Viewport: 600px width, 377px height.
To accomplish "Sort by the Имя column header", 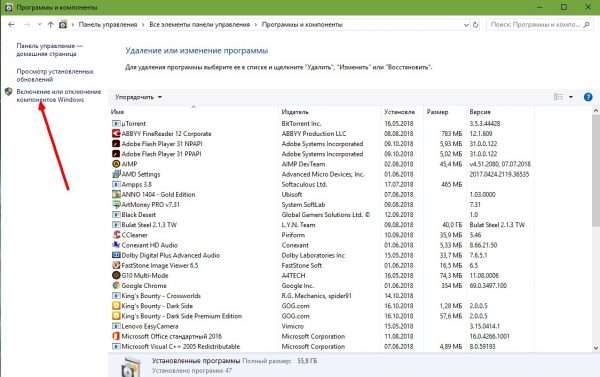I will pos(117,112).
